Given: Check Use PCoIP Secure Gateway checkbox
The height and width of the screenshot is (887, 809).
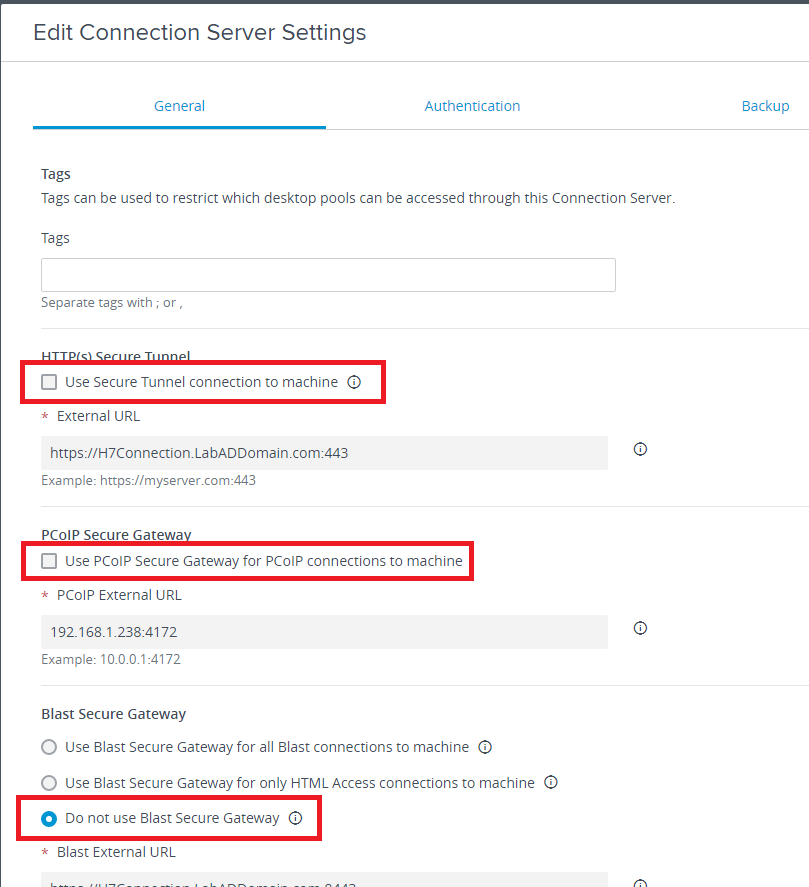Looking at the screenshot, I should (49, 561).
